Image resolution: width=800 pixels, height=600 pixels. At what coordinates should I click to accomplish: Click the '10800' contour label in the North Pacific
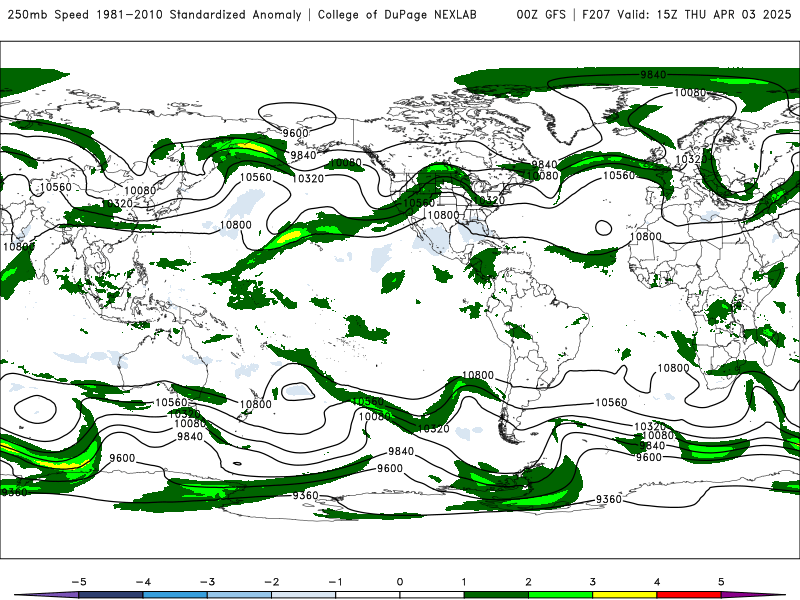[236, 225]
